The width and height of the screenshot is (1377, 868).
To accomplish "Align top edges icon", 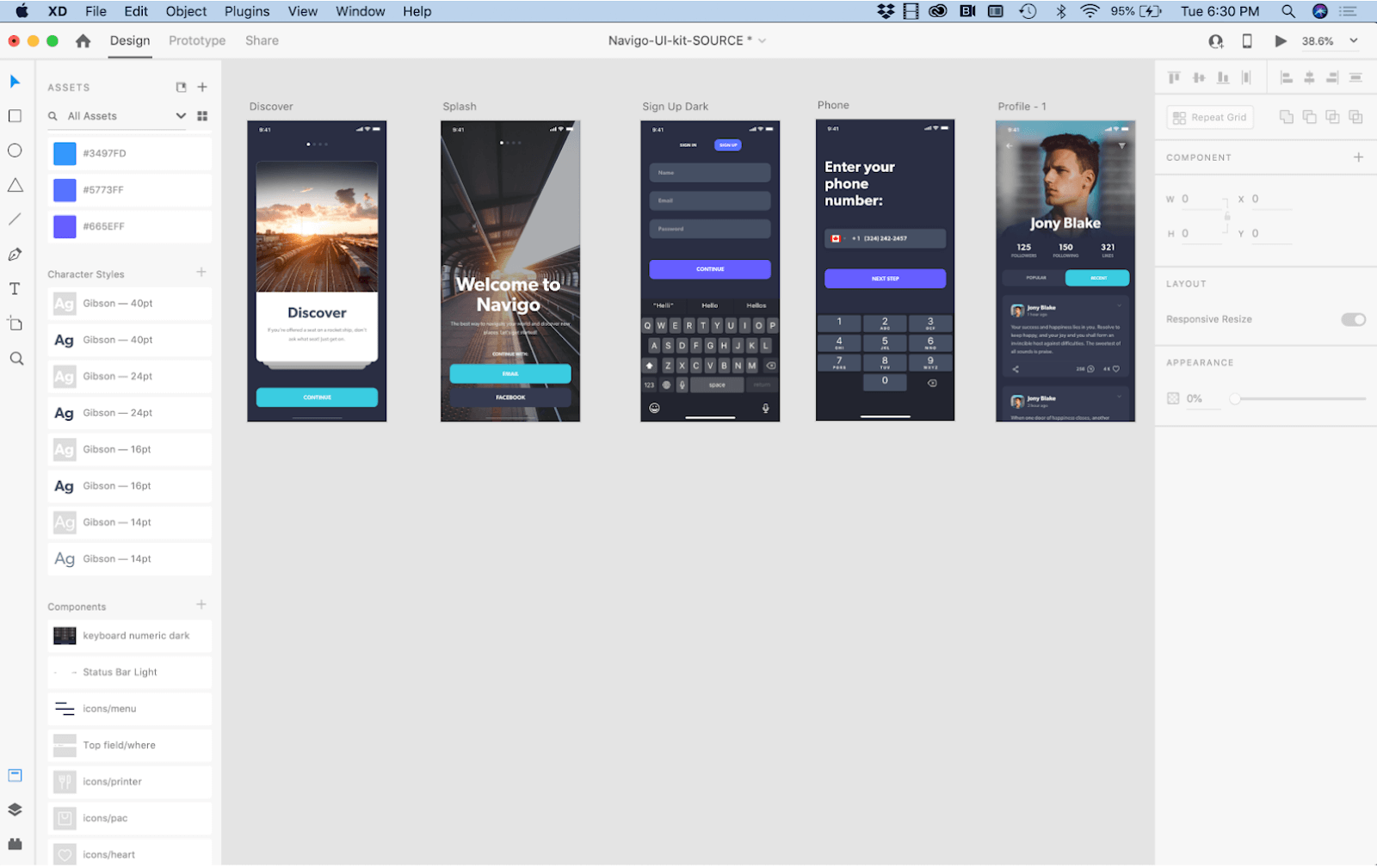I will (1174, 77).
